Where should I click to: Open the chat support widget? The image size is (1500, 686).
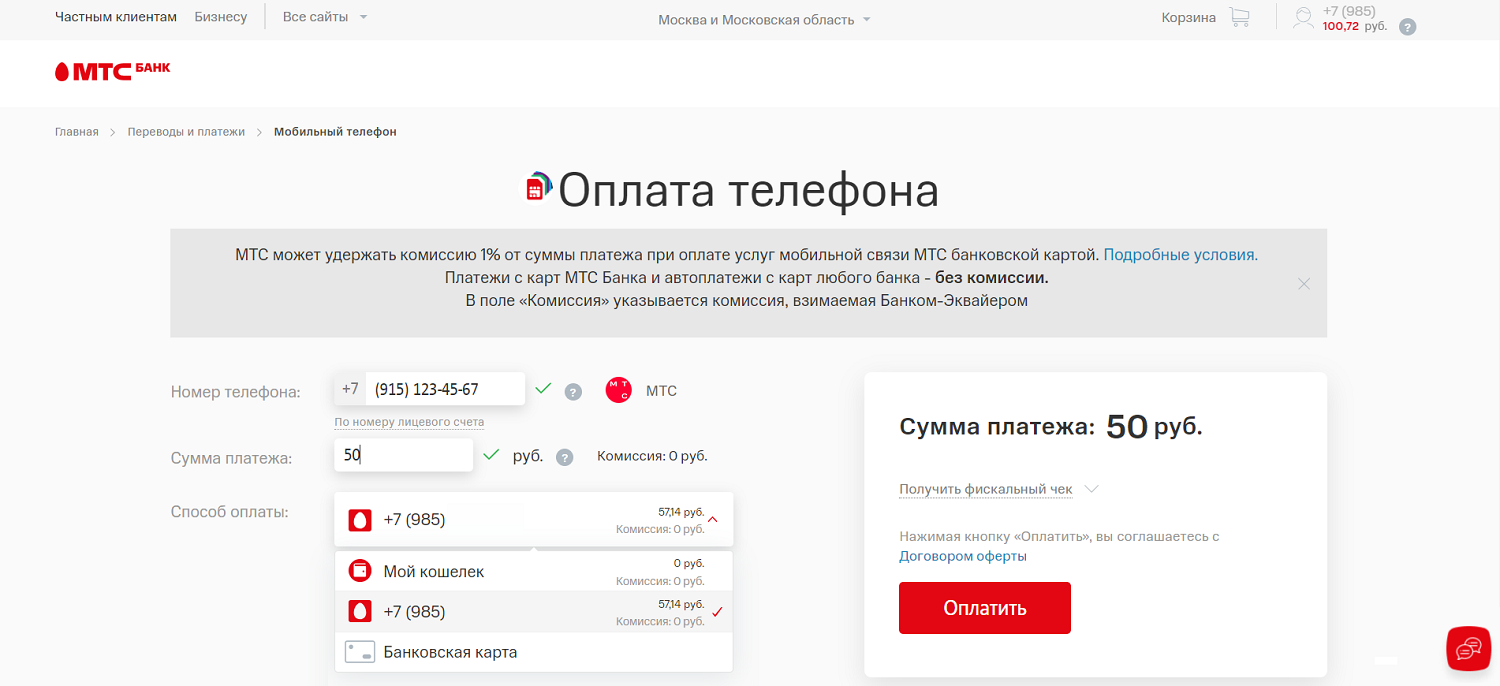[x=1468, y=648]
